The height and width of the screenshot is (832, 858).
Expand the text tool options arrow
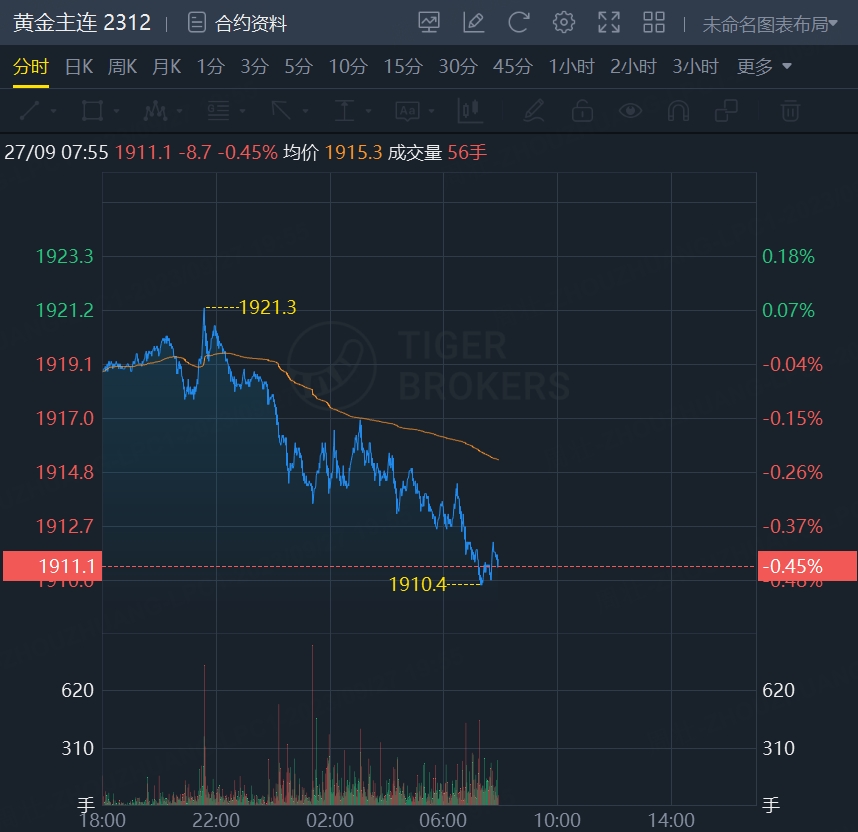pyautogui.click(x=432, y=111)
